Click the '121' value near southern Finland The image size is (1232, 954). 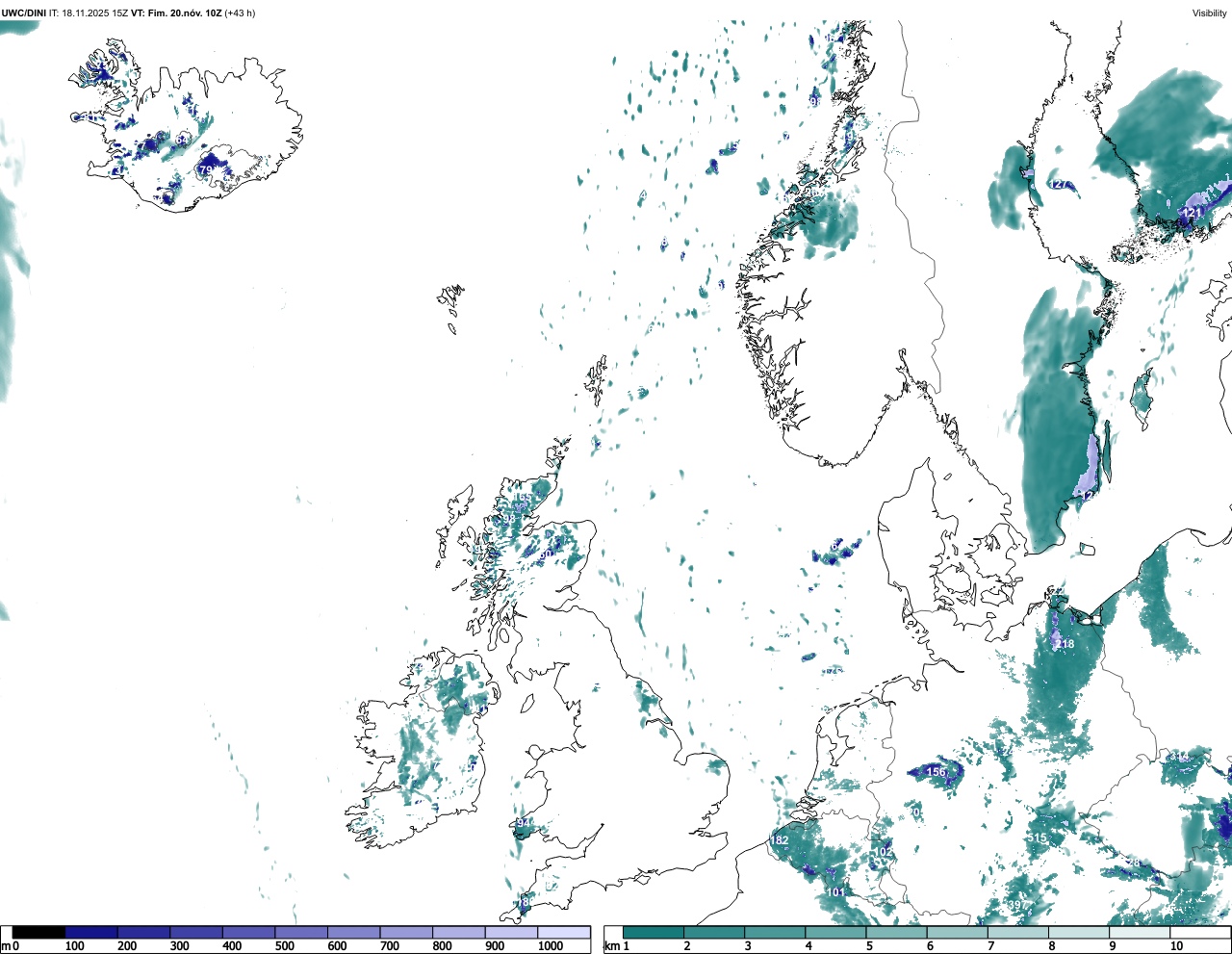[1193, 213]
